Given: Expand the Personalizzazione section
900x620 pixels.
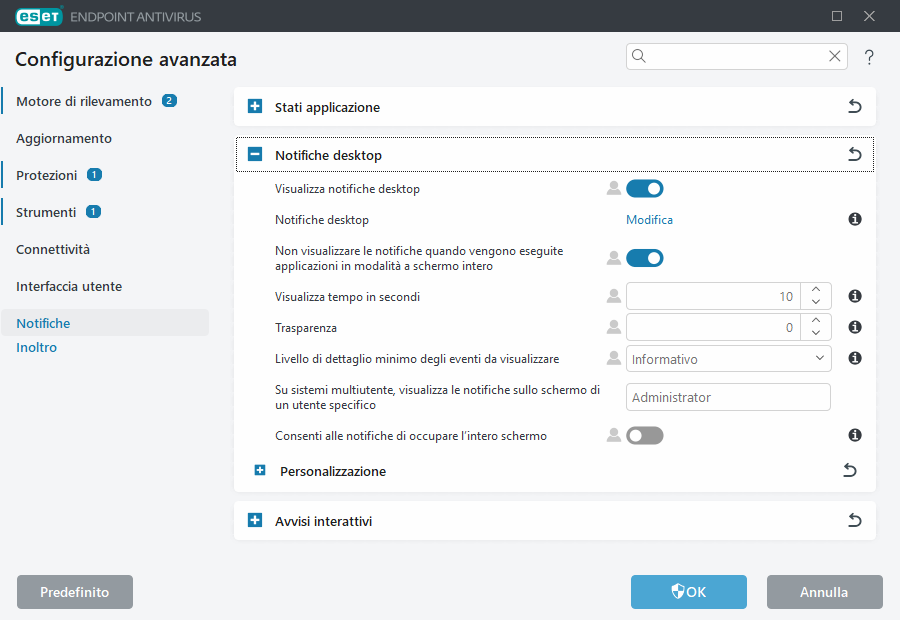Looking at the screenshot, I should click(259, 470).
